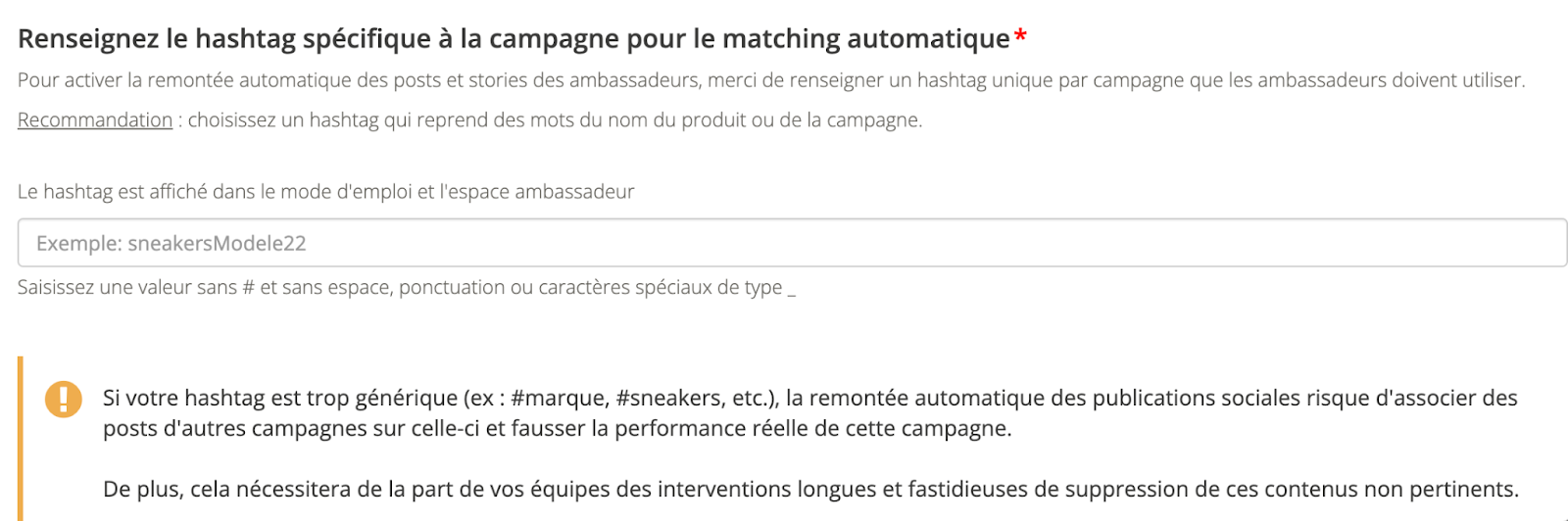Click the 'choisissez un hashtag' recommendation text

[x=555, y=120]
